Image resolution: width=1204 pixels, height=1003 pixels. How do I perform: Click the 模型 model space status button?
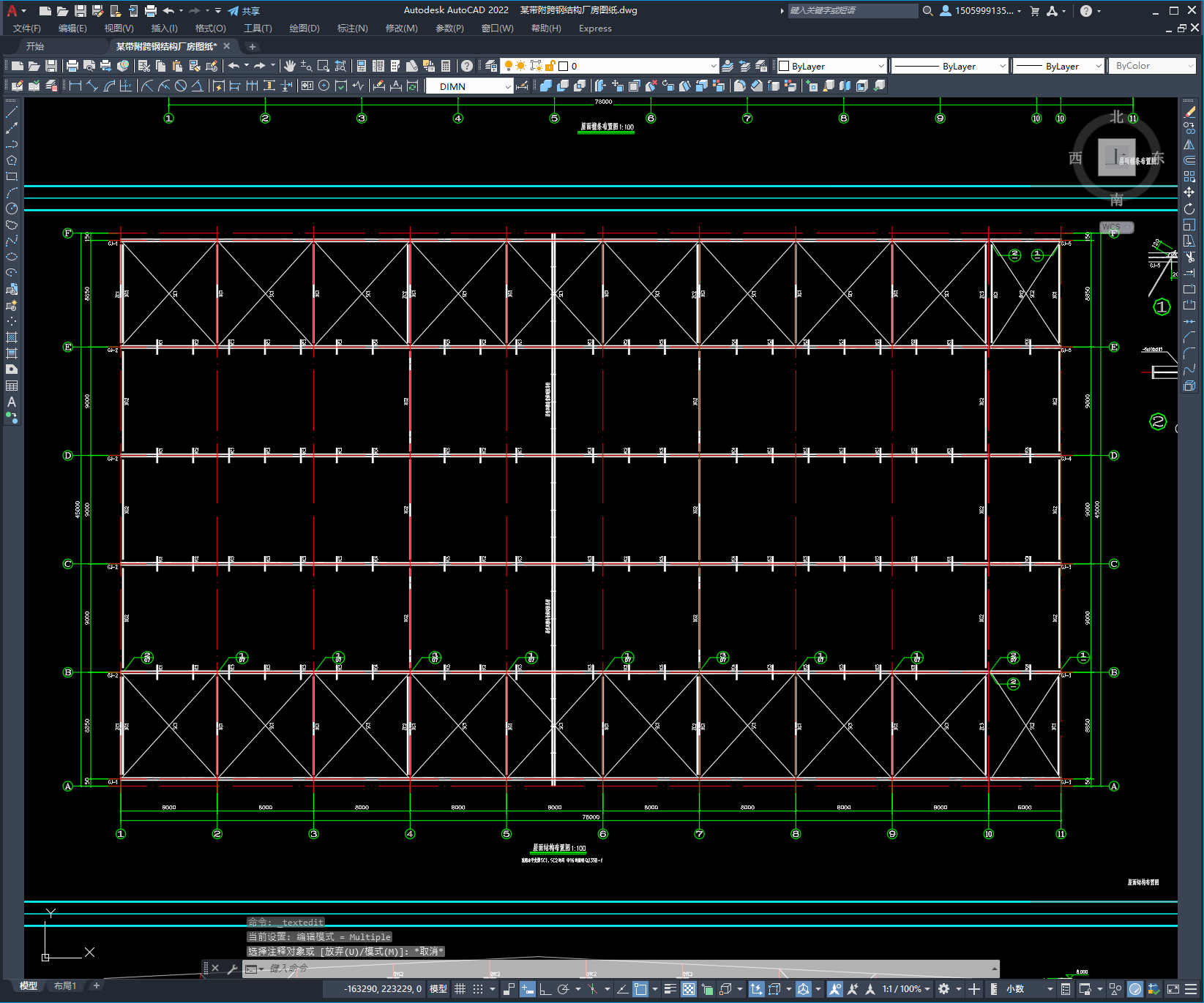point(438,989)
